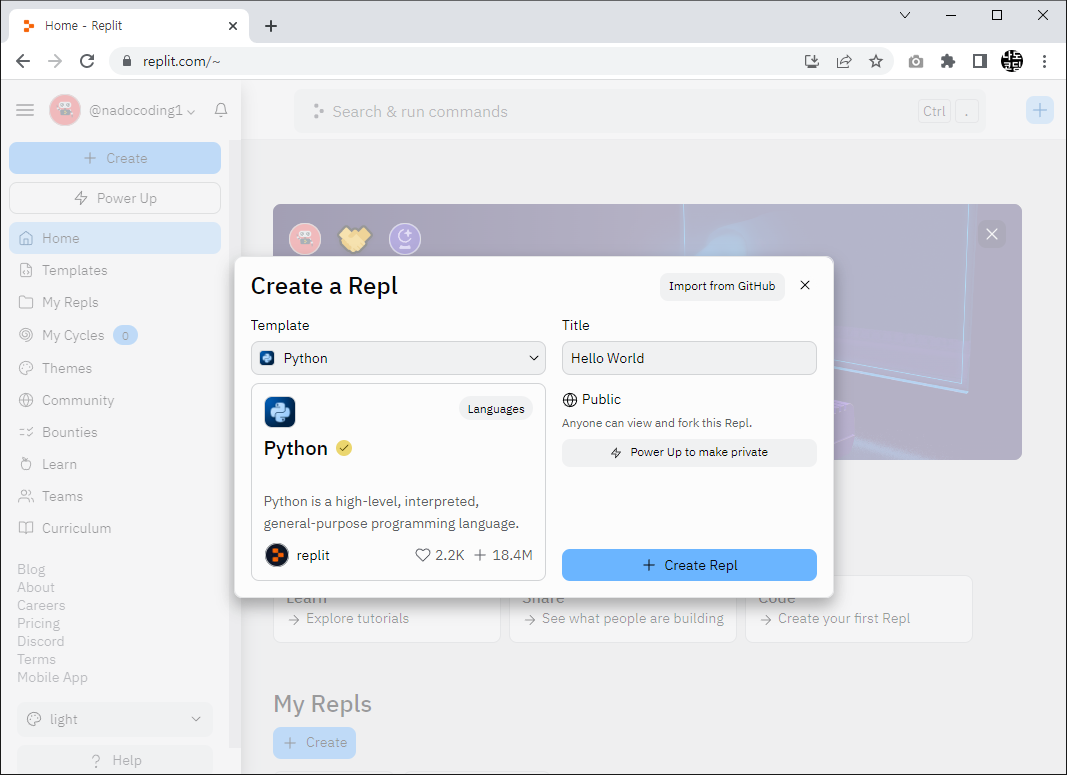1067x775 pixels.
Task: Open the Python template dropdown
Action: (398, 358)
